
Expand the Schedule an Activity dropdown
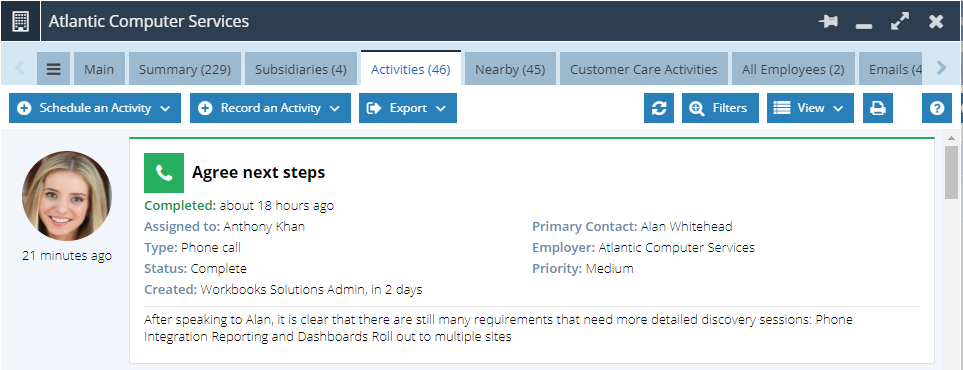(95, 108)
